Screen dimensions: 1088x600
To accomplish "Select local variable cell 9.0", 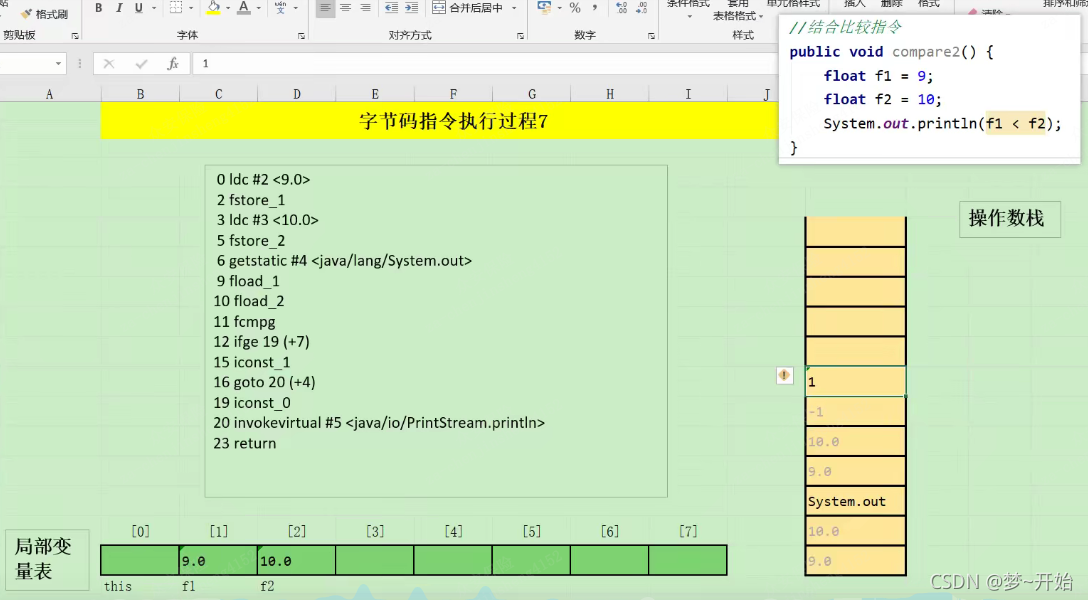I will 219,560.
